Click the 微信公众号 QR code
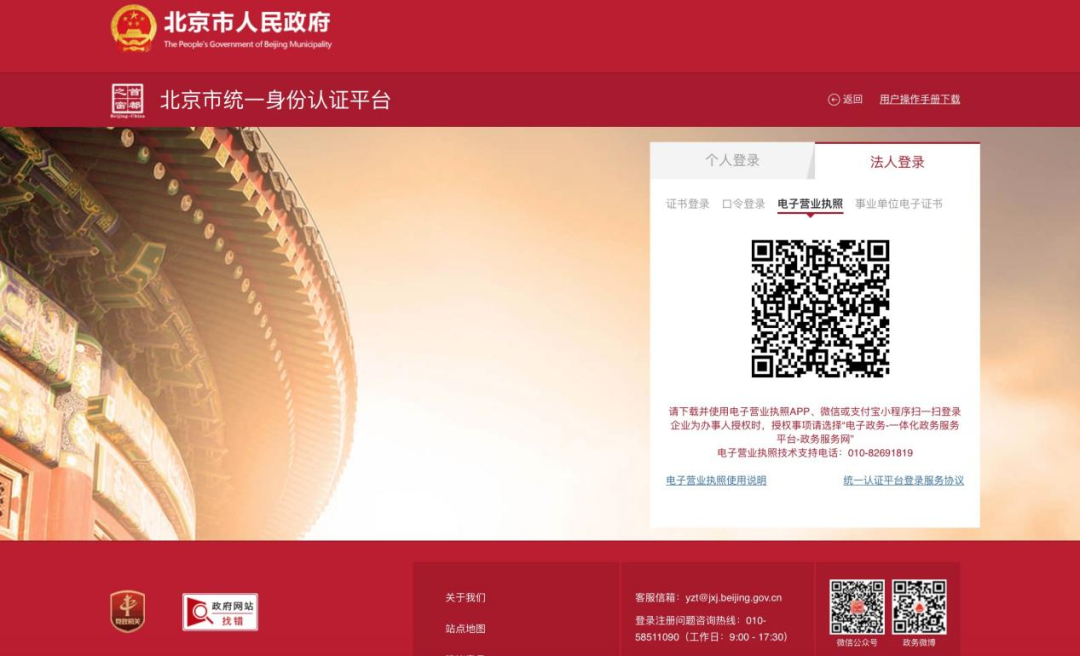 click(x=857, y=607)
